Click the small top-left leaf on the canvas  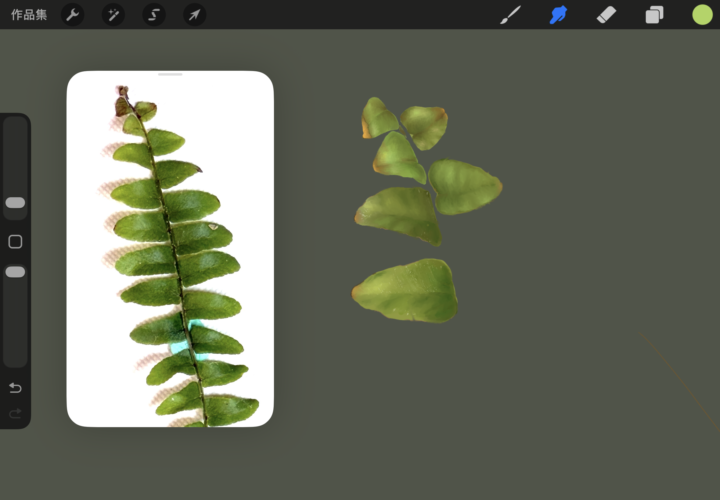[378, 118]
